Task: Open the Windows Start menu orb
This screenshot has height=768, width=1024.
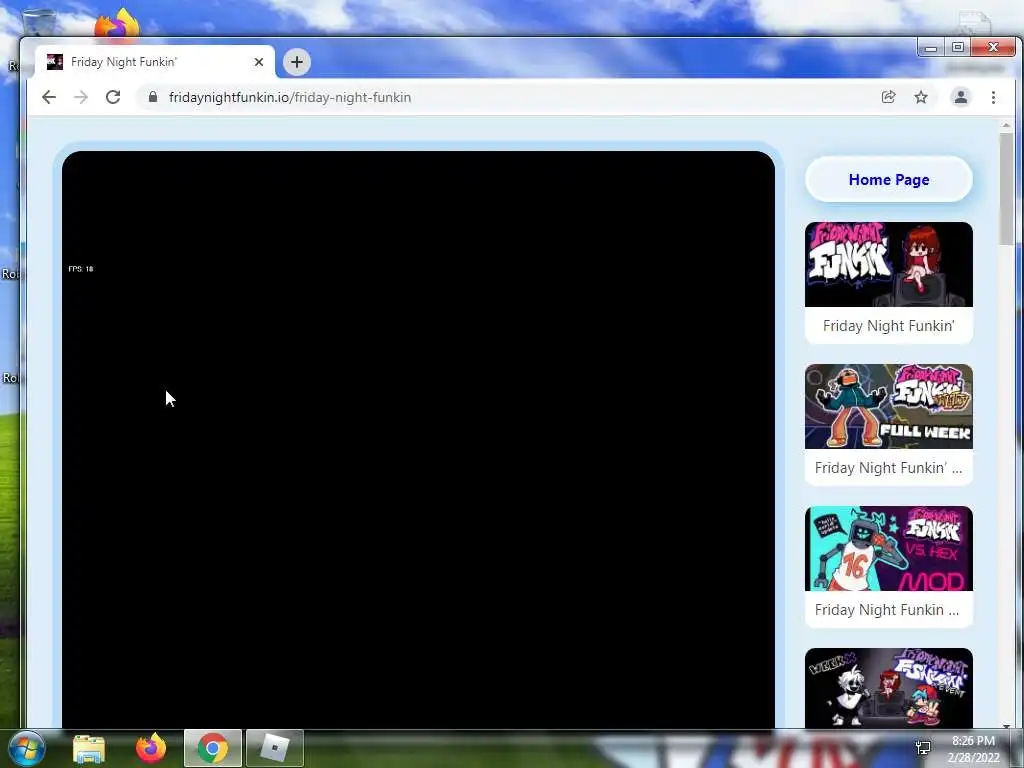Action: [25, 748]
